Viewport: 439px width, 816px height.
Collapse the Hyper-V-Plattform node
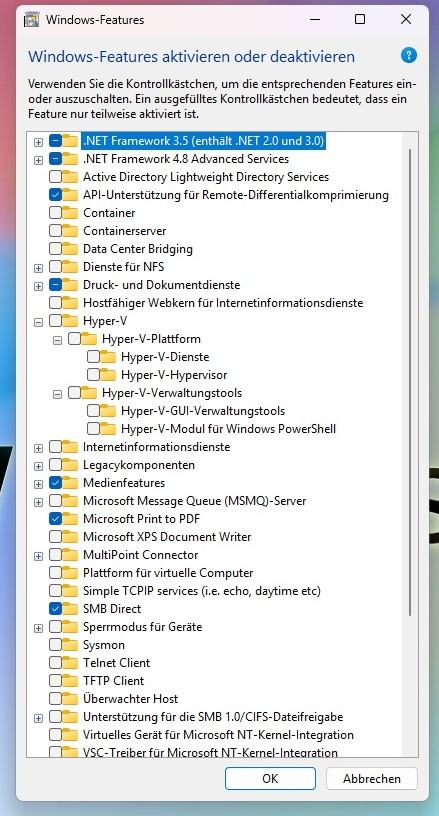(57, 340)
